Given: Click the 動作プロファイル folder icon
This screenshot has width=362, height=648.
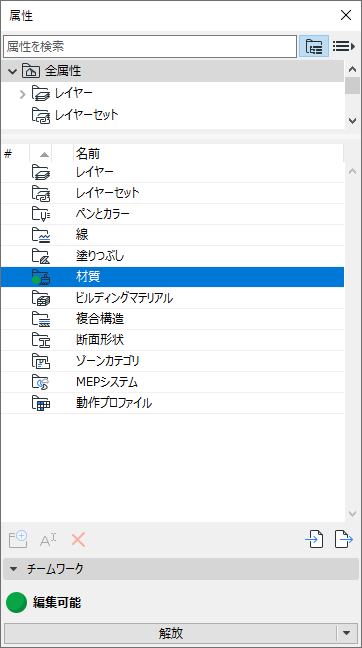Looking at the screenshot, I should click(x=40, y=403).
